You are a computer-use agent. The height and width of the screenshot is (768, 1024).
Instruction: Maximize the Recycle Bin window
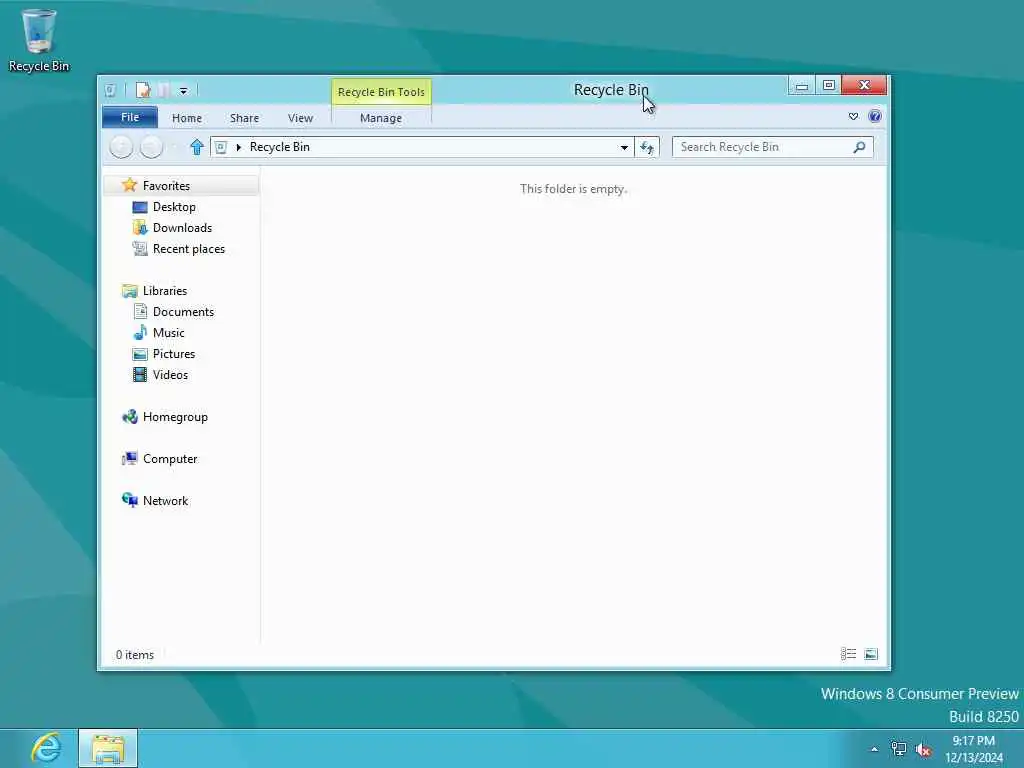pyautogui.click(x=829, y=86)
